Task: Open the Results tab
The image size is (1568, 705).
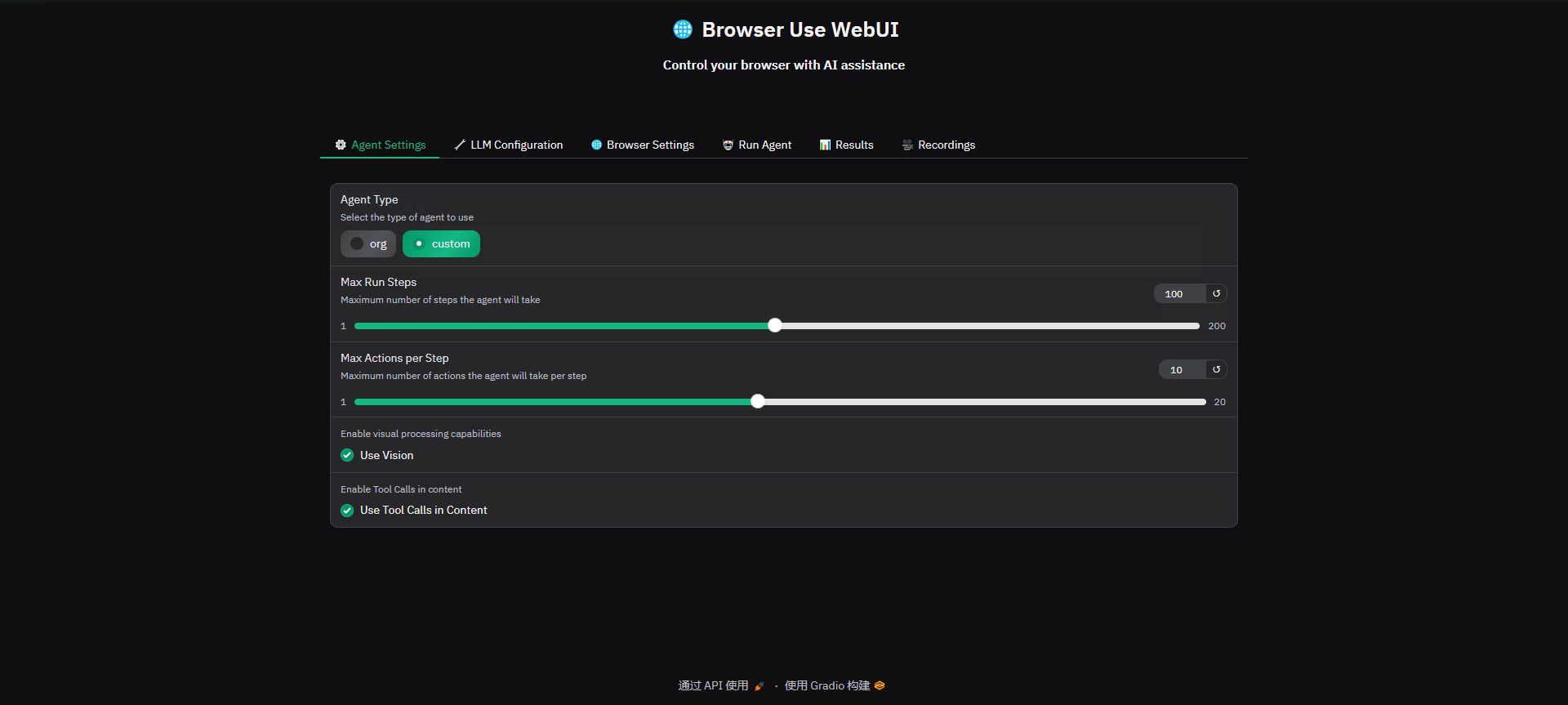Action: (846, 145)
